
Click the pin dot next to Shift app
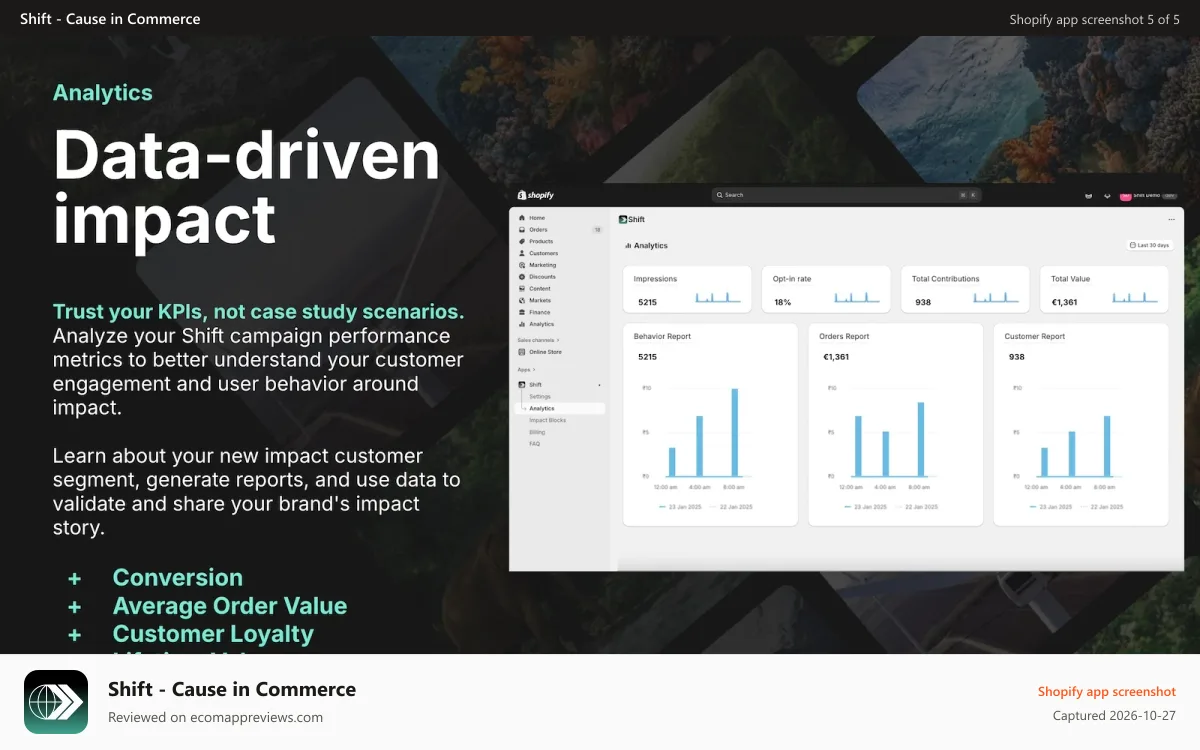click(600, 385)
